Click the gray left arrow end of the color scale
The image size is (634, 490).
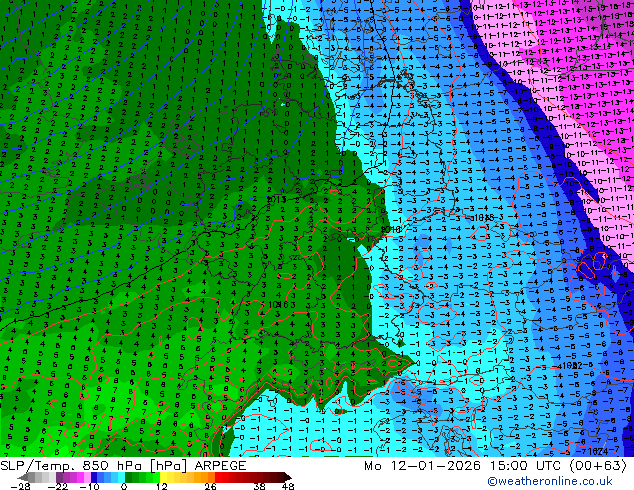(x=22, y=477)
